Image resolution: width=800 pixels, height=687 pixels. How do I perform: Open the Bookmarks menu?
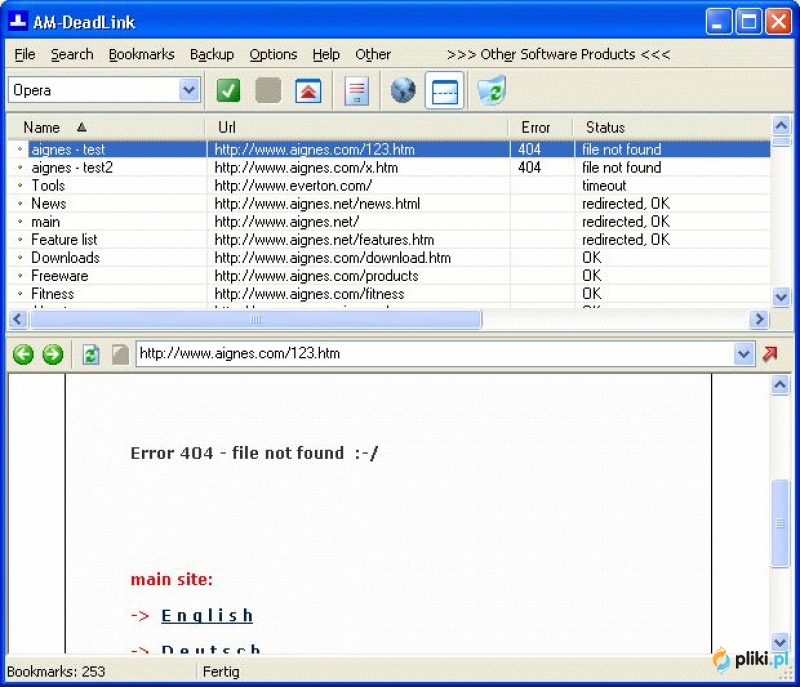coord(141,54)
